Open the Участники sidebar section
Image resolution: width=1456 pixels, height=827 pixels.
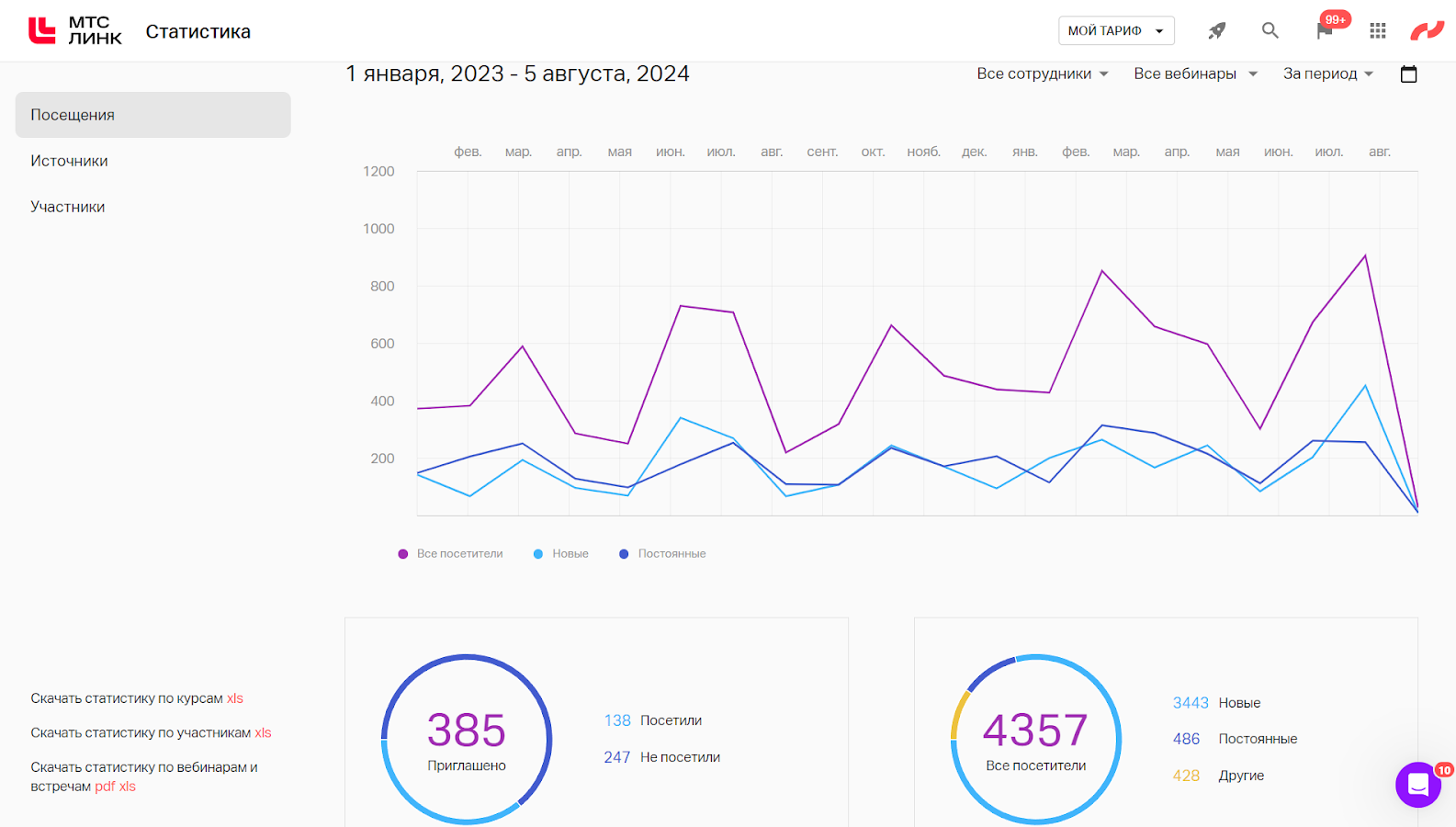(68, 207)
